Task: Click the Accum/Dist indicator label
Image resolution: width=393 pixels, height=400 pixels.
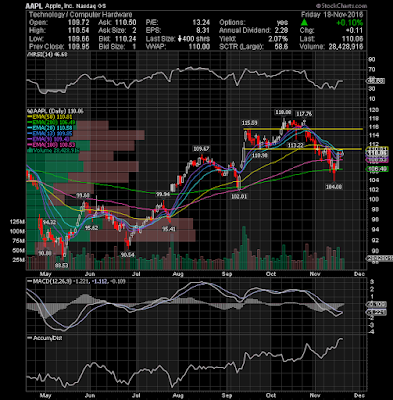Action: click(x=45, y=338)
